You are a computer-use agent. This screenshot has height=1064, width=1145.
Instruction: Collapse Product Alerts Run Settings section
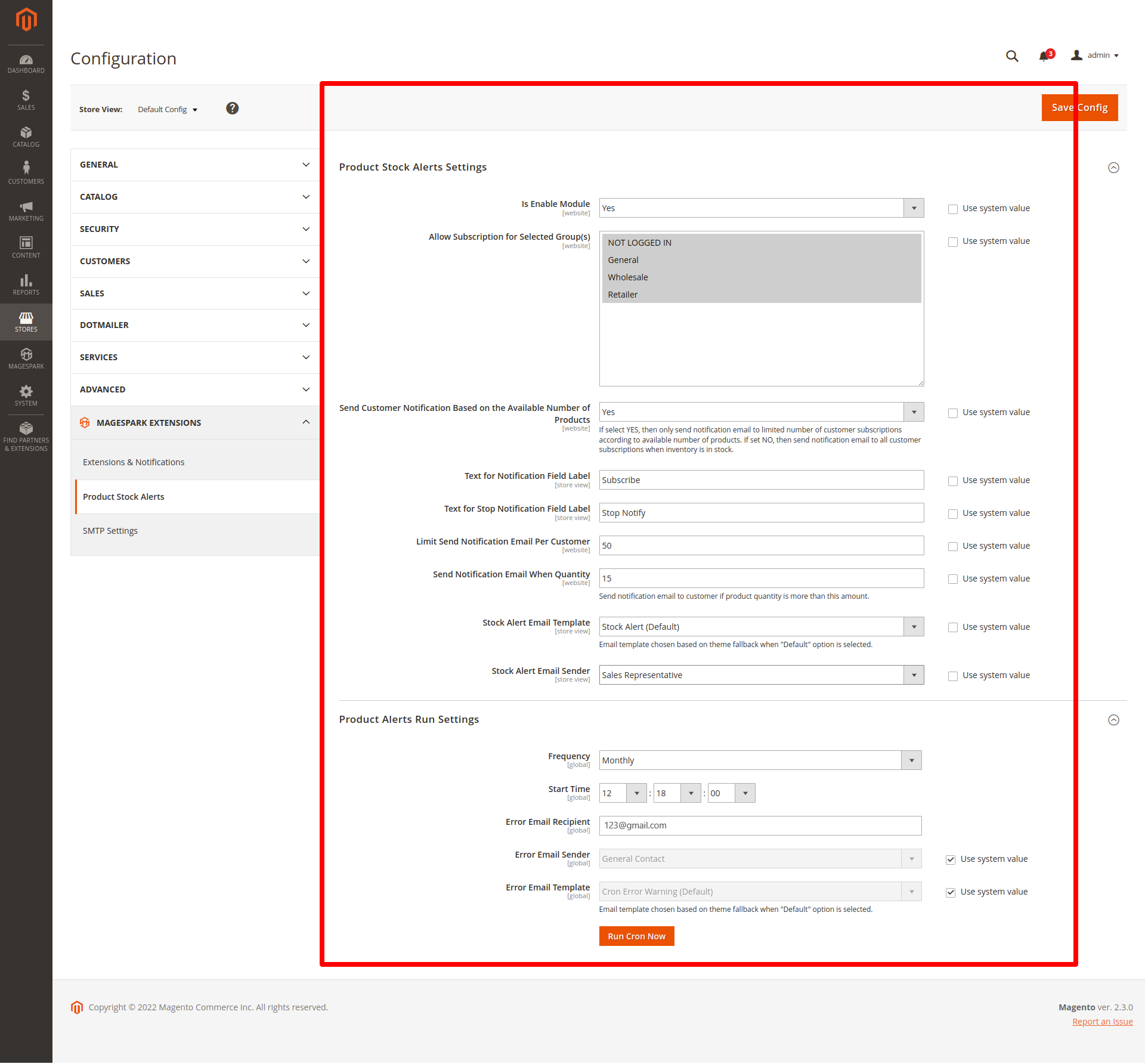pyautogui.click(x=1113, y=720)
